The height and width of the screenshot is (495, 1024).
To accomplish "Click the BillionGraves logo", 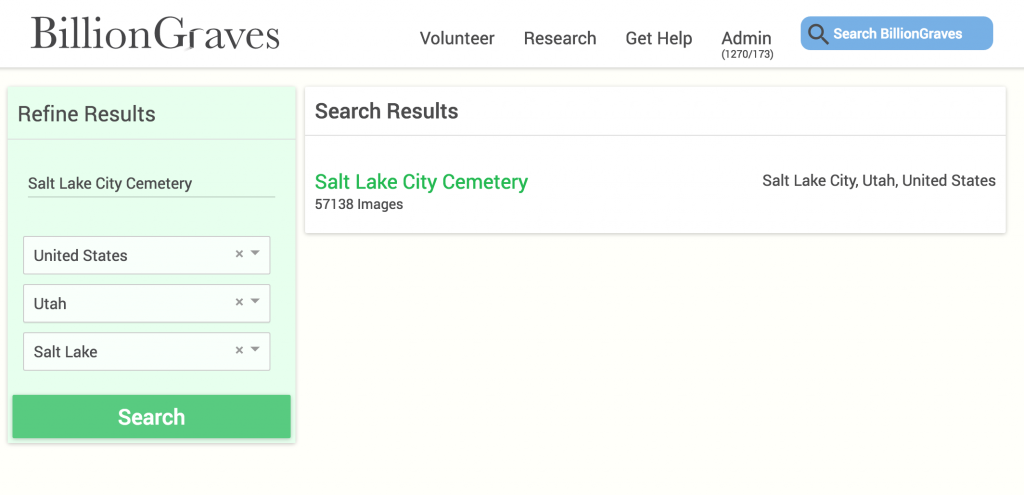I will coord(155,34).
